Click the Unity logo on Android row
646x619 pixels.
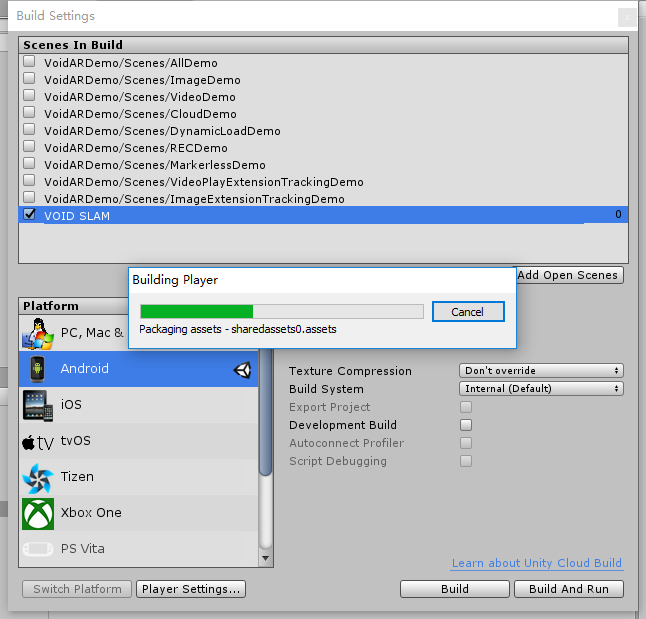pyautogui.click(x=243, y=370)
